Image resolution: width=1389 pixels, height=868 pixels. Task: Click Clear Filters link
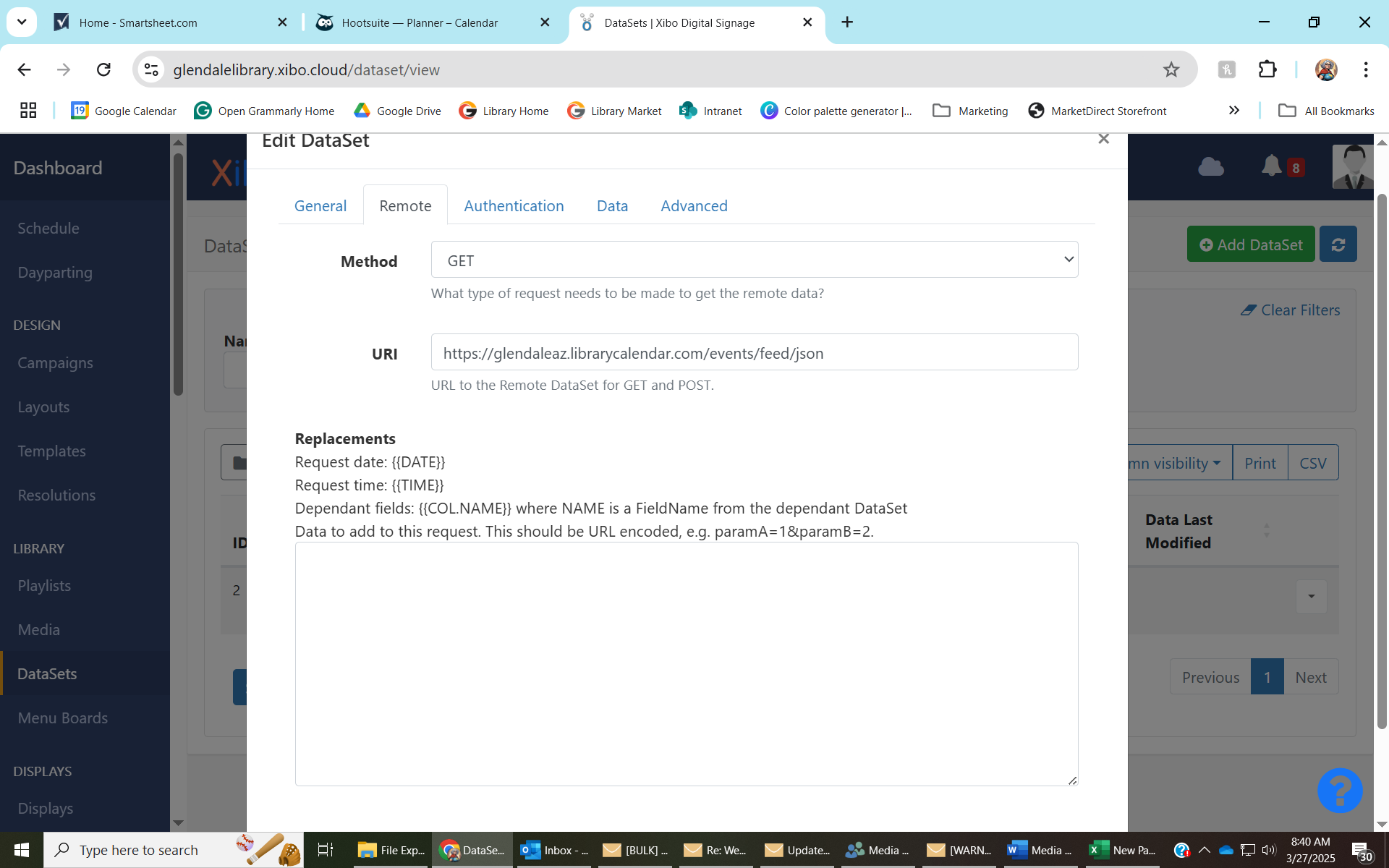[1291, 310]
